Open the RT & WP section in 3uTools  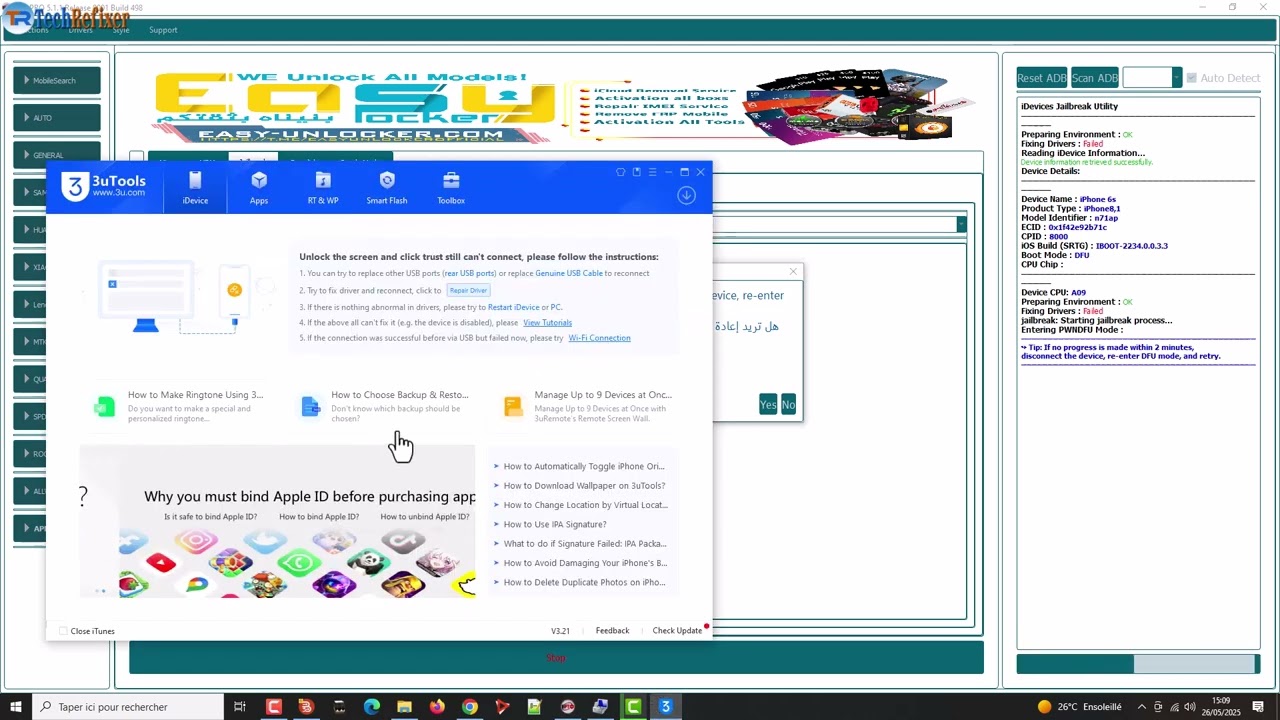click(323, 187)
